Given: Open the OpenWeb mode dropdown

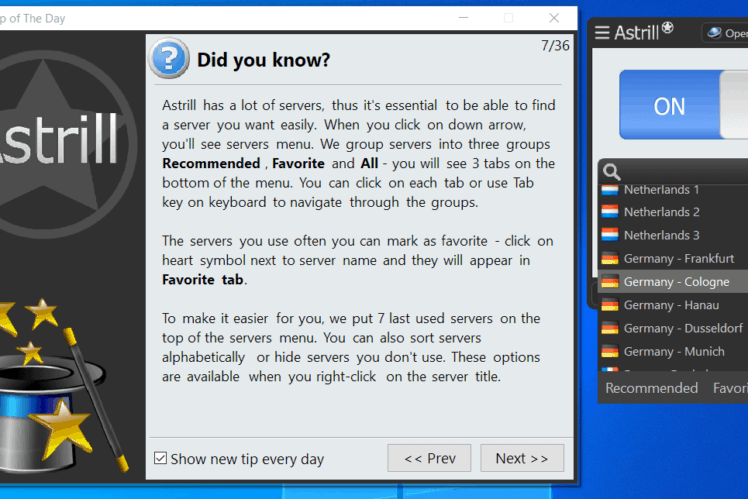Looking at the screenshot, I should (726, 33).
